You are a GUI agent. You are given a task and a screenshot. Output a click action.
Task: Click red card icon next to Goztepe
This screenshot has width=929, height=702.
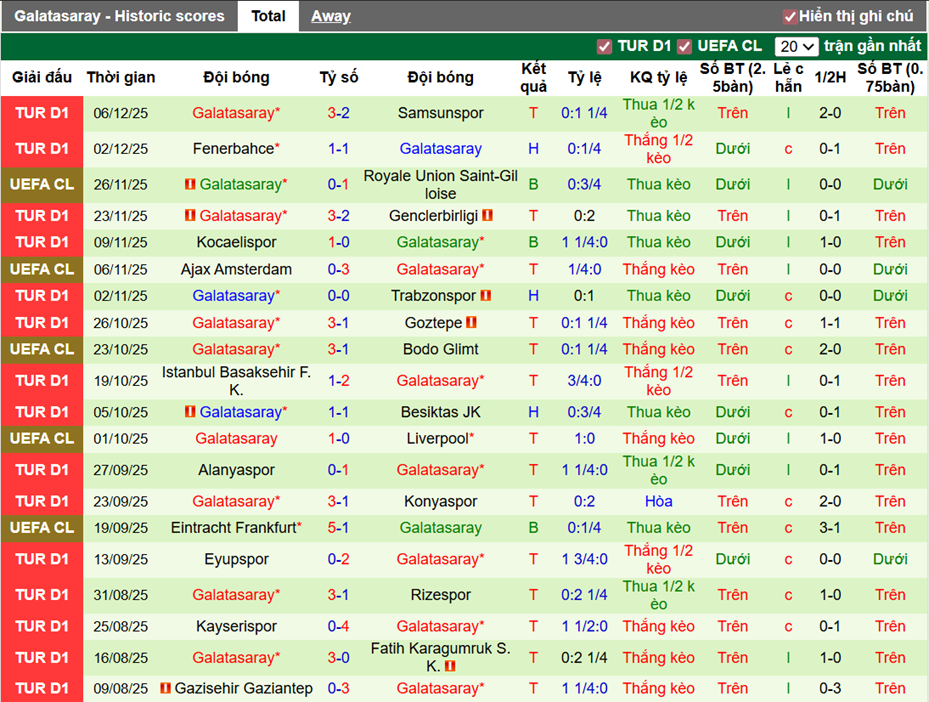pos(471,322)
